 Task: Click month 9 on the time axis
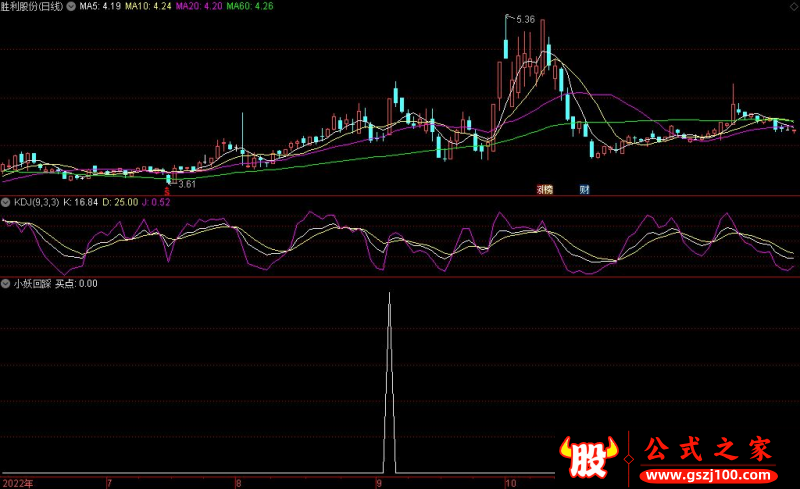(x=380, y=482)
